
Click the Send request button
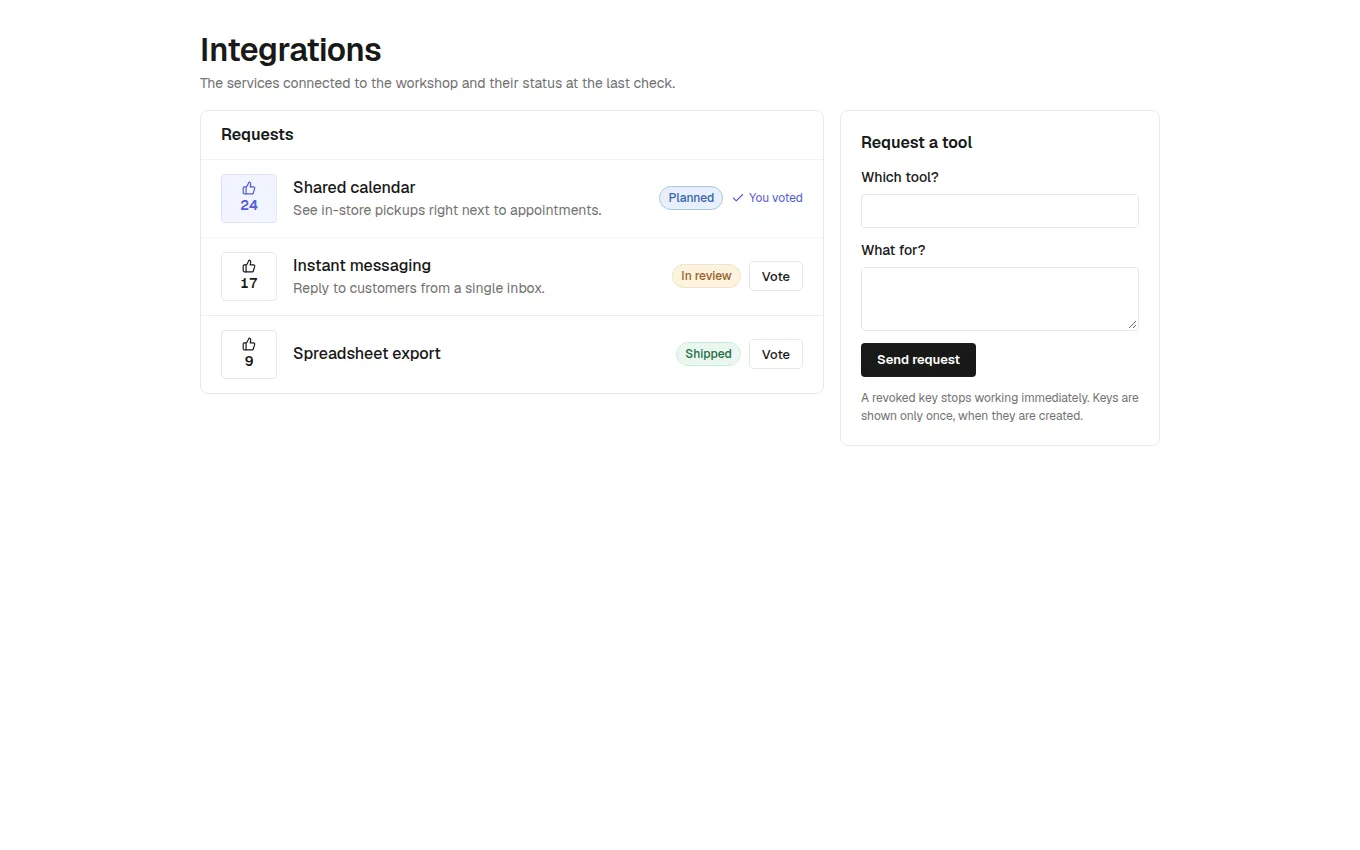tap(918, 360)
